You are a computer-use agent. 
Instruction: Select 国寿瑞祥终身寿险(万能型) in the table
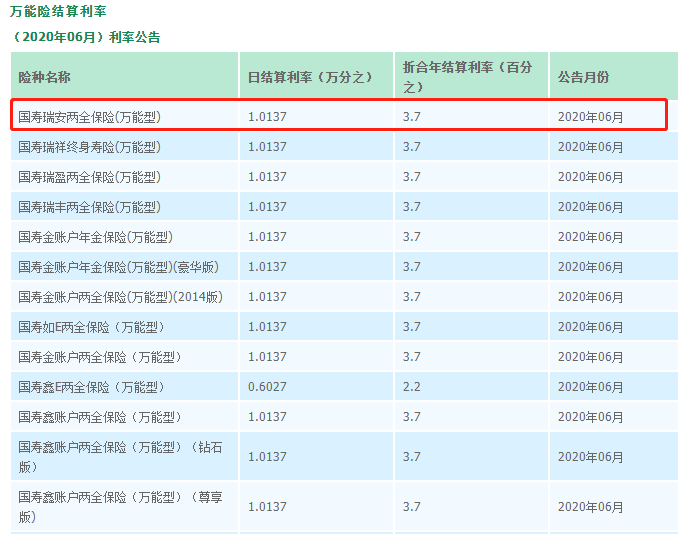89,147
